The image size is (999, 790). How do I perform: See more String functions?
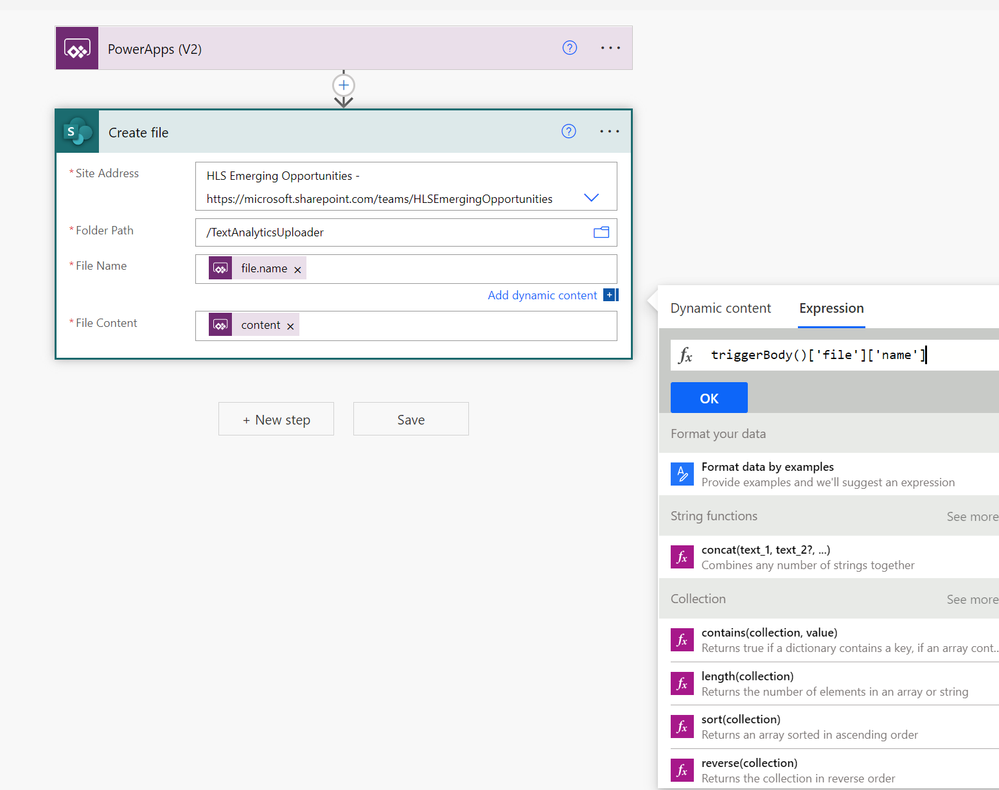972,516
